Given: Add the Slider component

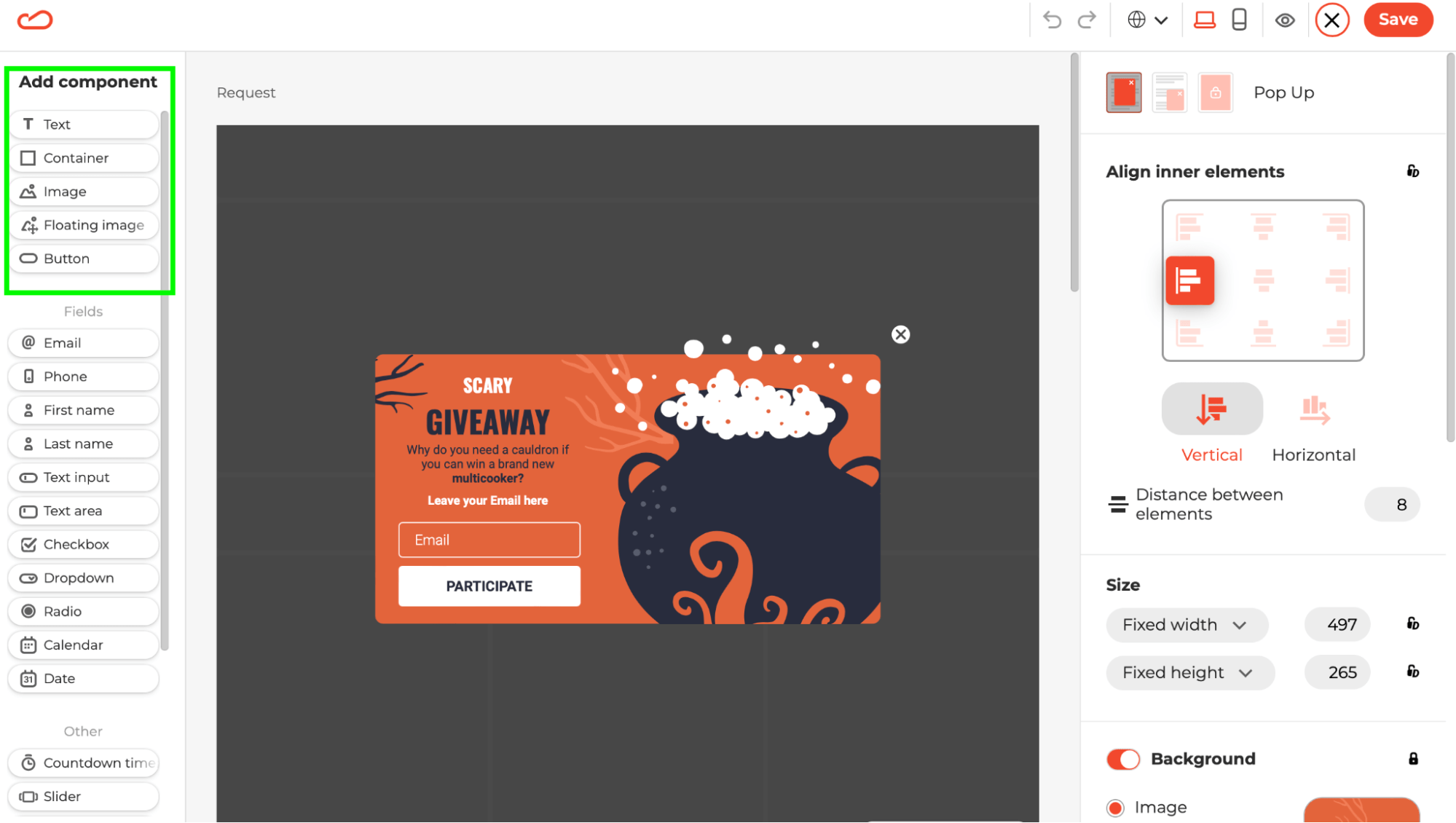Looking at the screenshot, I should [x=84, y=796].
